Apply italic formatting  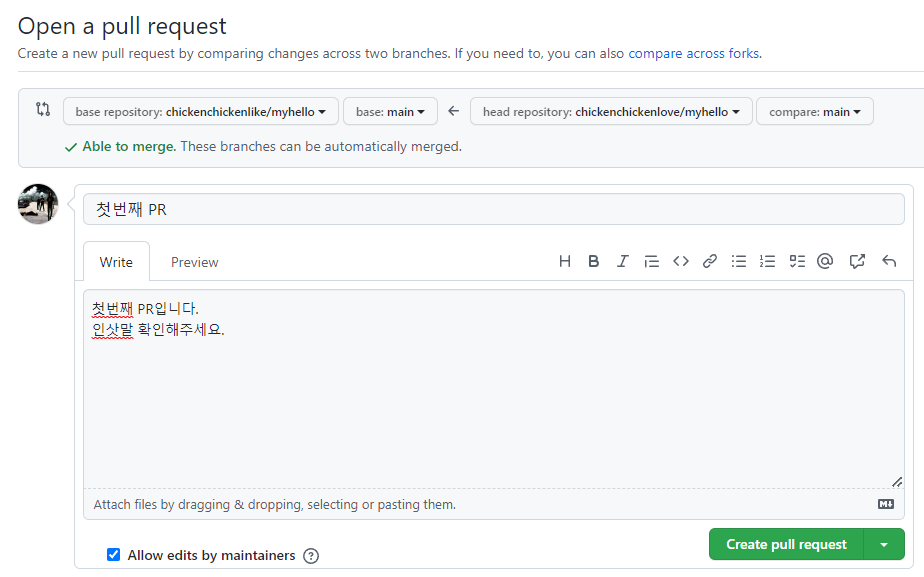(622, 261)
